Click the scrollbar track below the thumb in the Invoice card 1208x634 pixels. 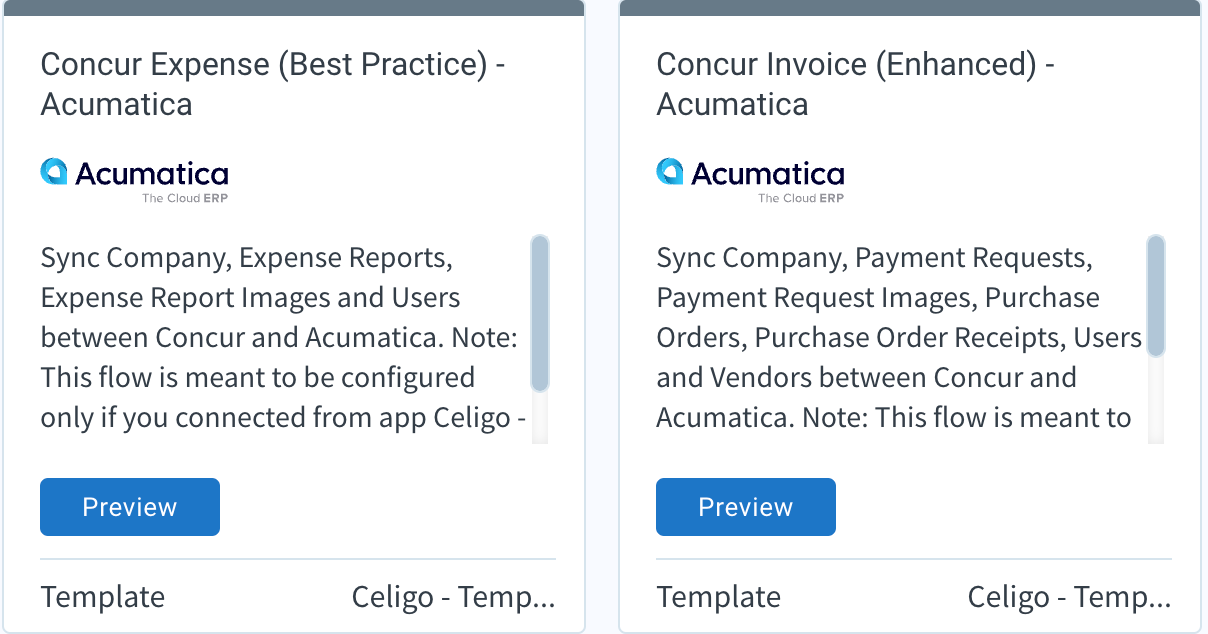point(1156,400)
